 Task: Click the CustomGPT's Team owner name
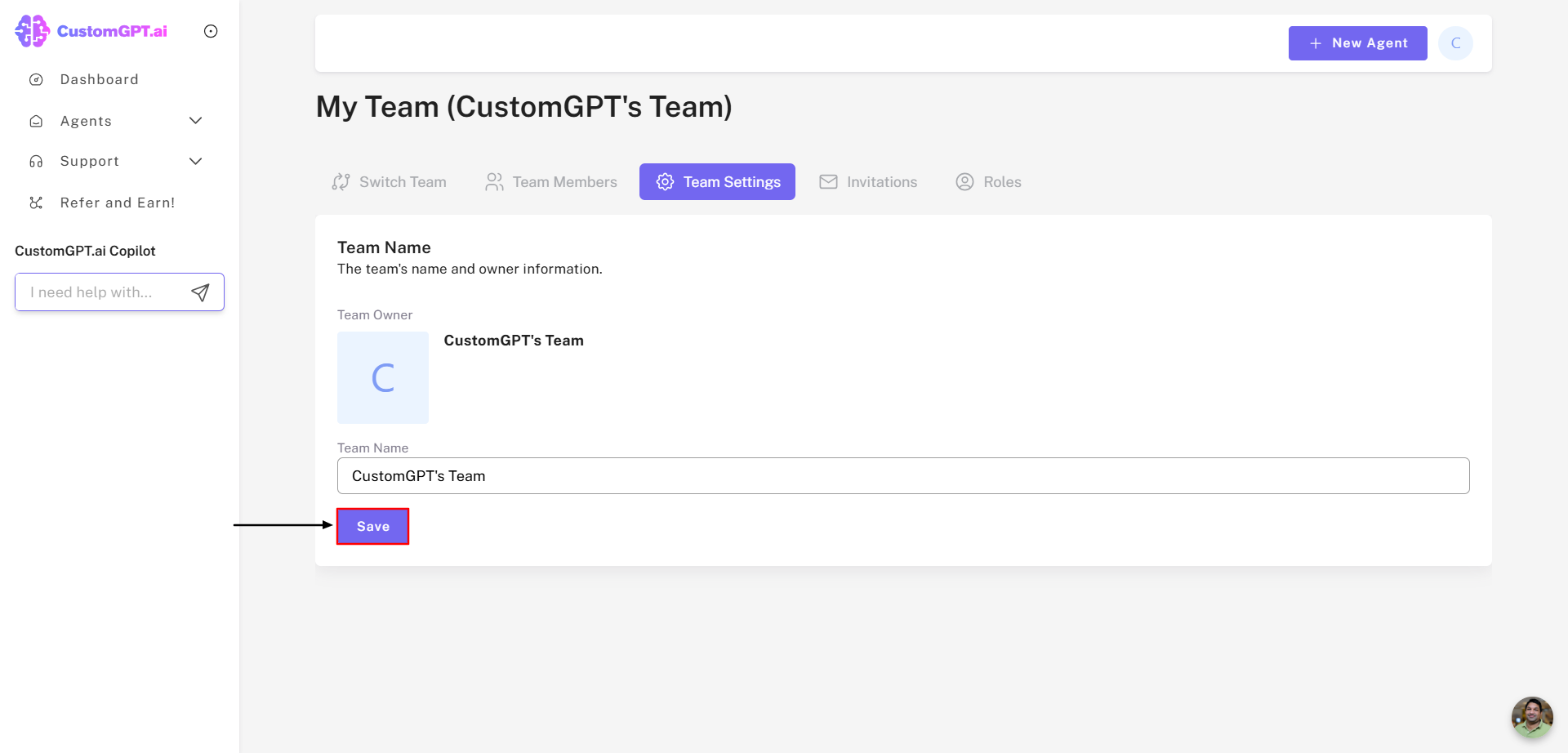pyautogui.click(x=514, y=341)
